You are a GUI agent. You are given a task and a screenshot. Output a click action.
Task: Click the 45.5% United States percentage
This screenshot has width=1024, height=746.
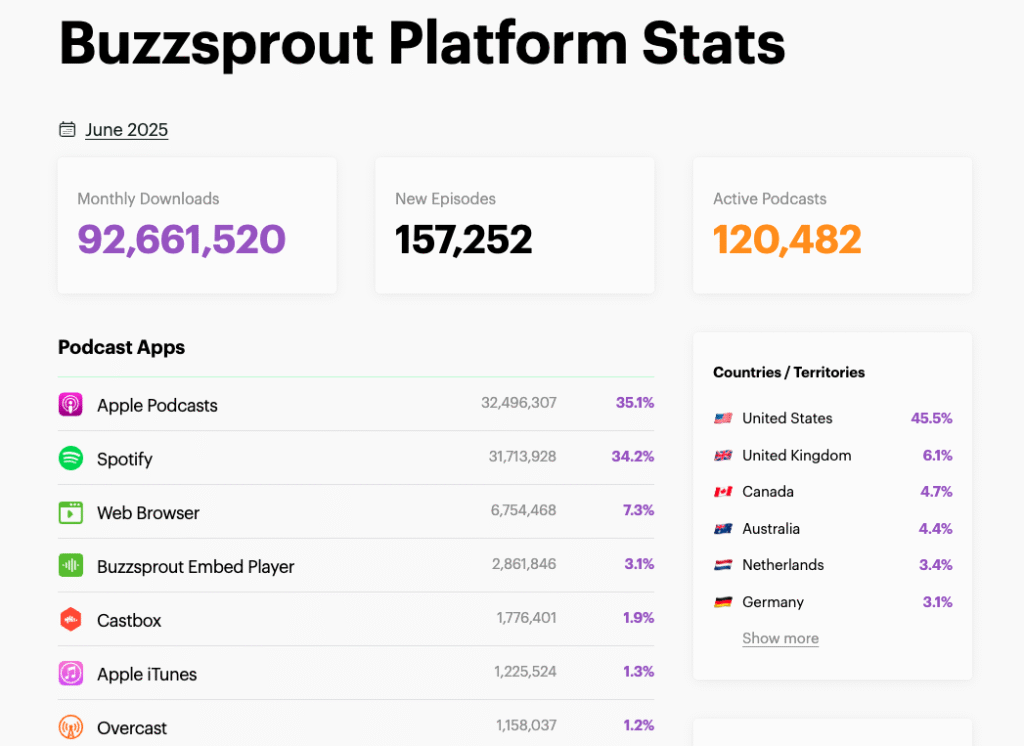932,418
